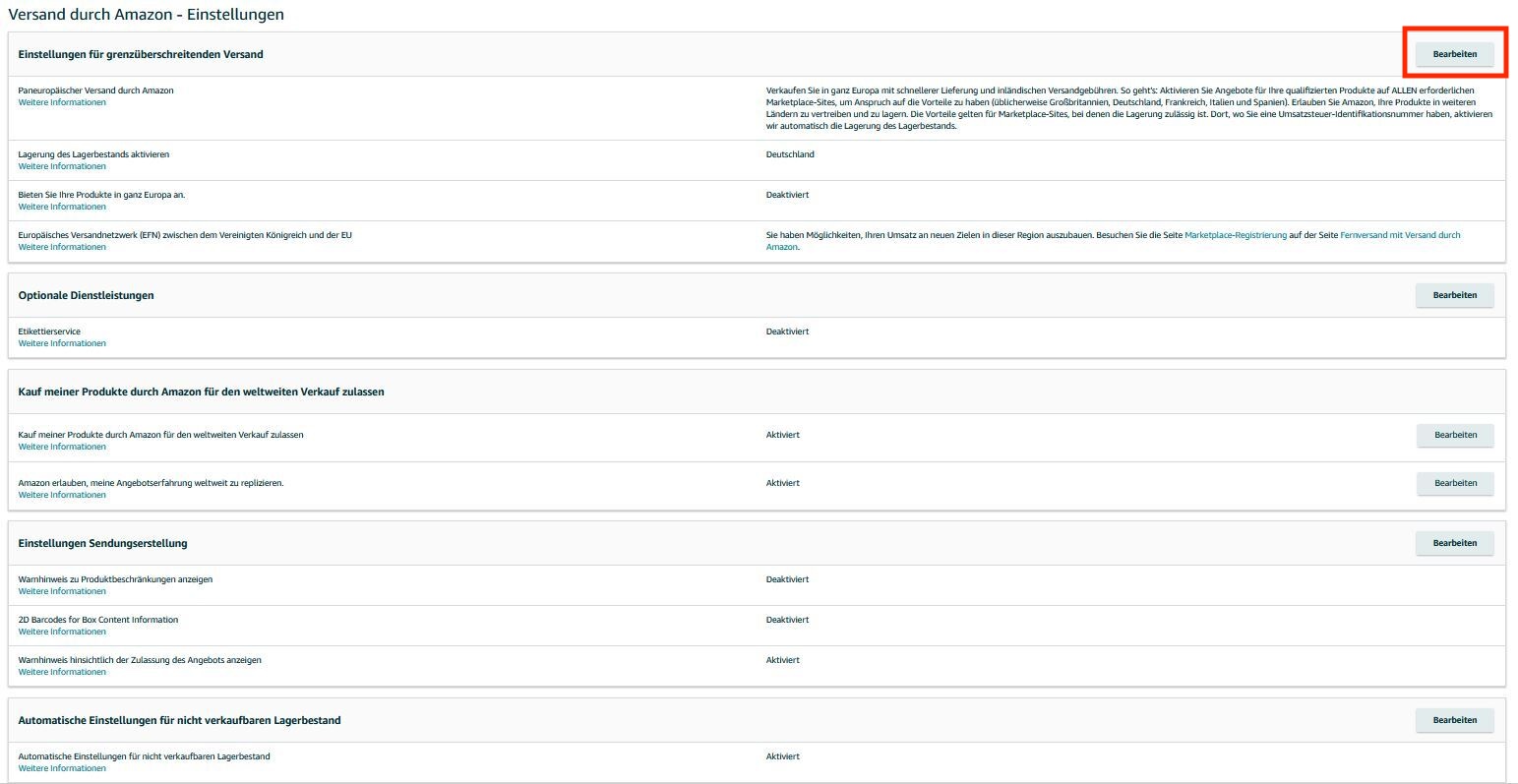View more info under Automatische Einstellungen row
This screenshot has height=784, width=1518.
click(x=62, y=768)
